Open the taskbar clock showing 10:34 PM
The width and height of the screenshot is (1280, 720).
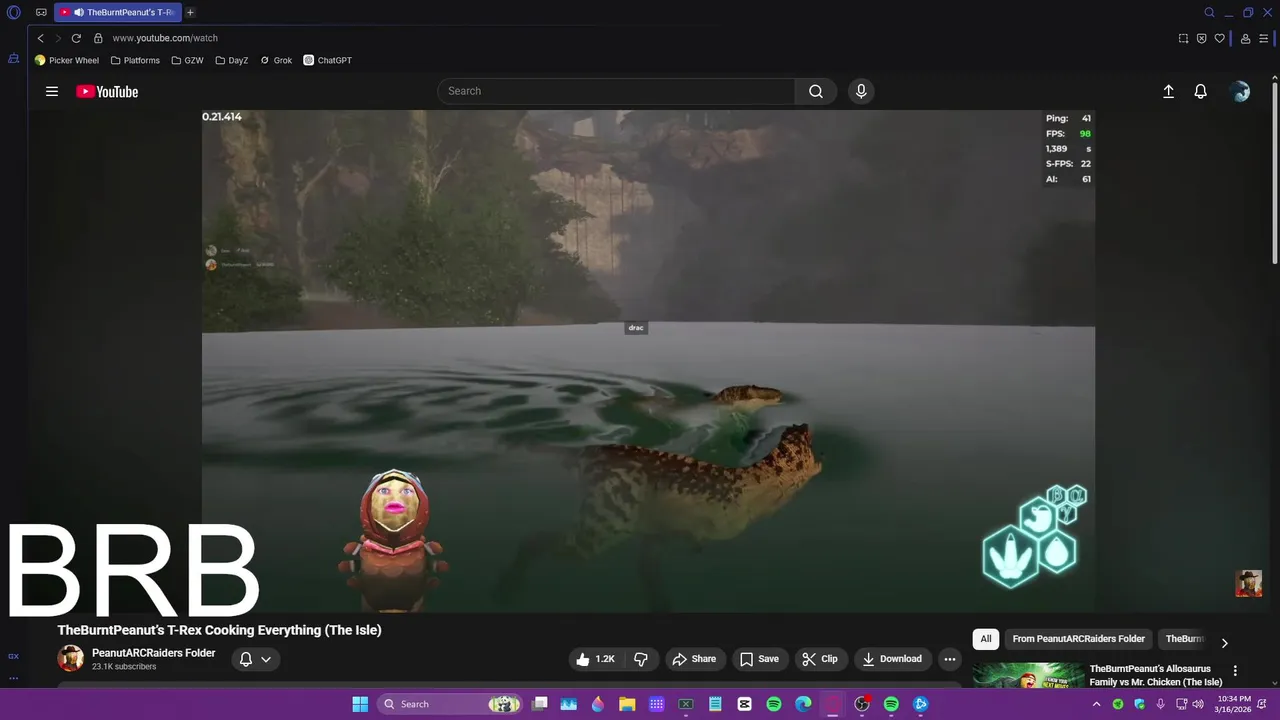[x=1232, y=704]
